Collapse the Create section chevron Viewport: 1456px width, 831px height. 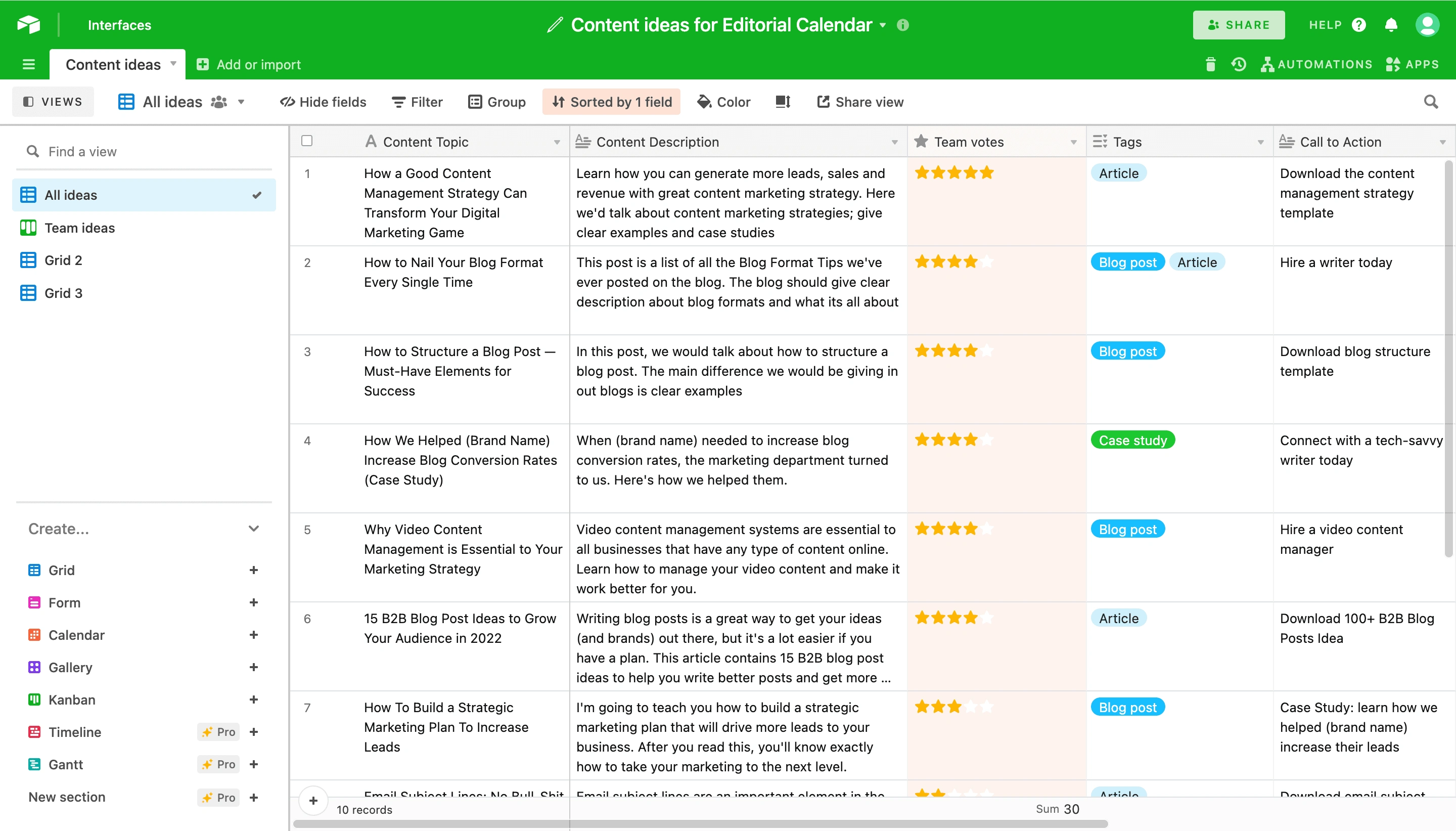pos(254,529)
